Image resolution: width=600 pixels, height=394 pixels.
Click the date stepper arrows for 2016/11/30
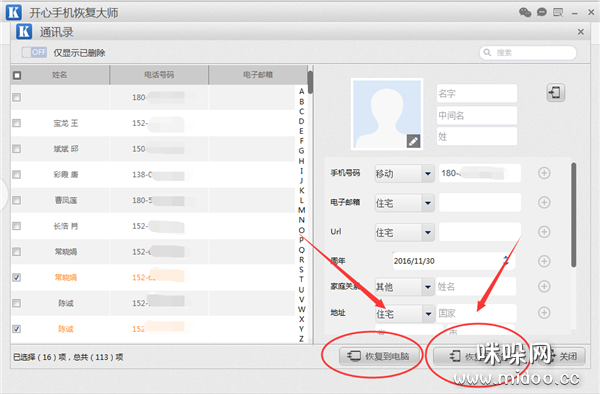pos(506,261)
